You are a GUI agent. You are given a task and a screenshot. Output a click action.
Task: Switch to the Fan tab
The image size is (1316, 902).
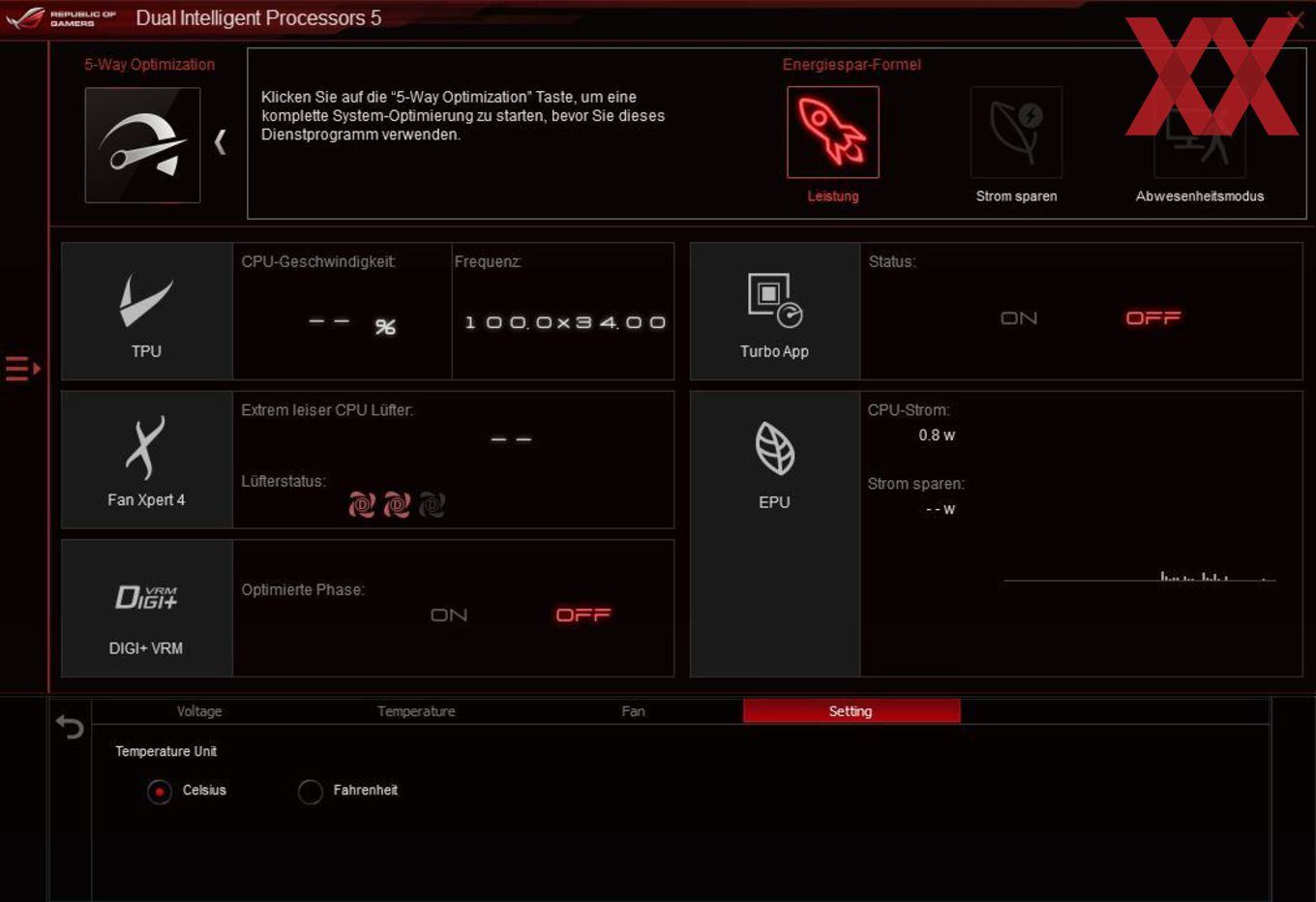coord(633,711)
